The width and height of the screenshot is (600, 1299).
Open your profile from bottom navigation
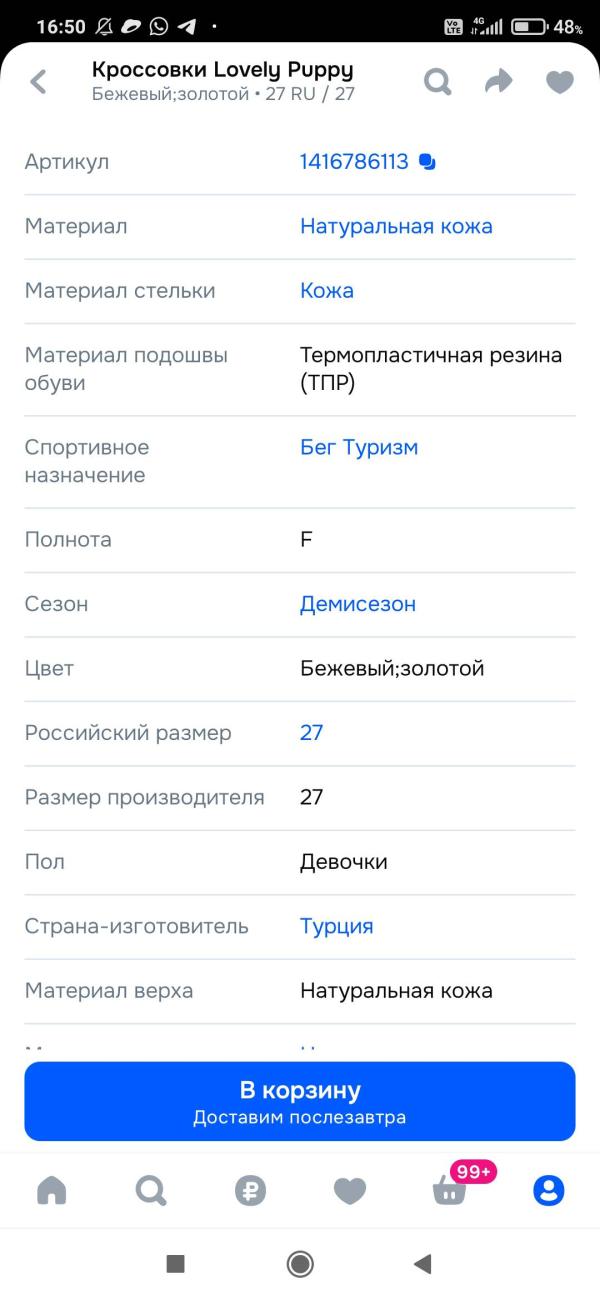(x=548, y=1190)
